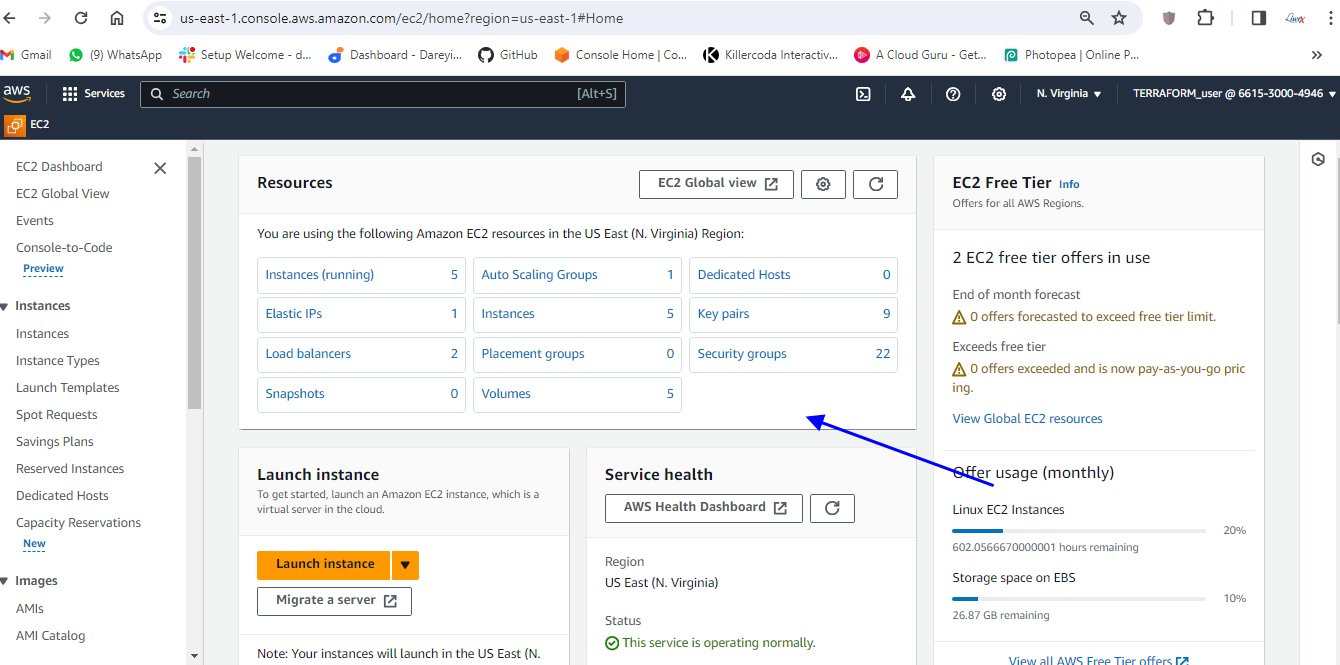Close the EC2 navigation sidebar
1340x665 pixels.
click(x=160, y=168)
